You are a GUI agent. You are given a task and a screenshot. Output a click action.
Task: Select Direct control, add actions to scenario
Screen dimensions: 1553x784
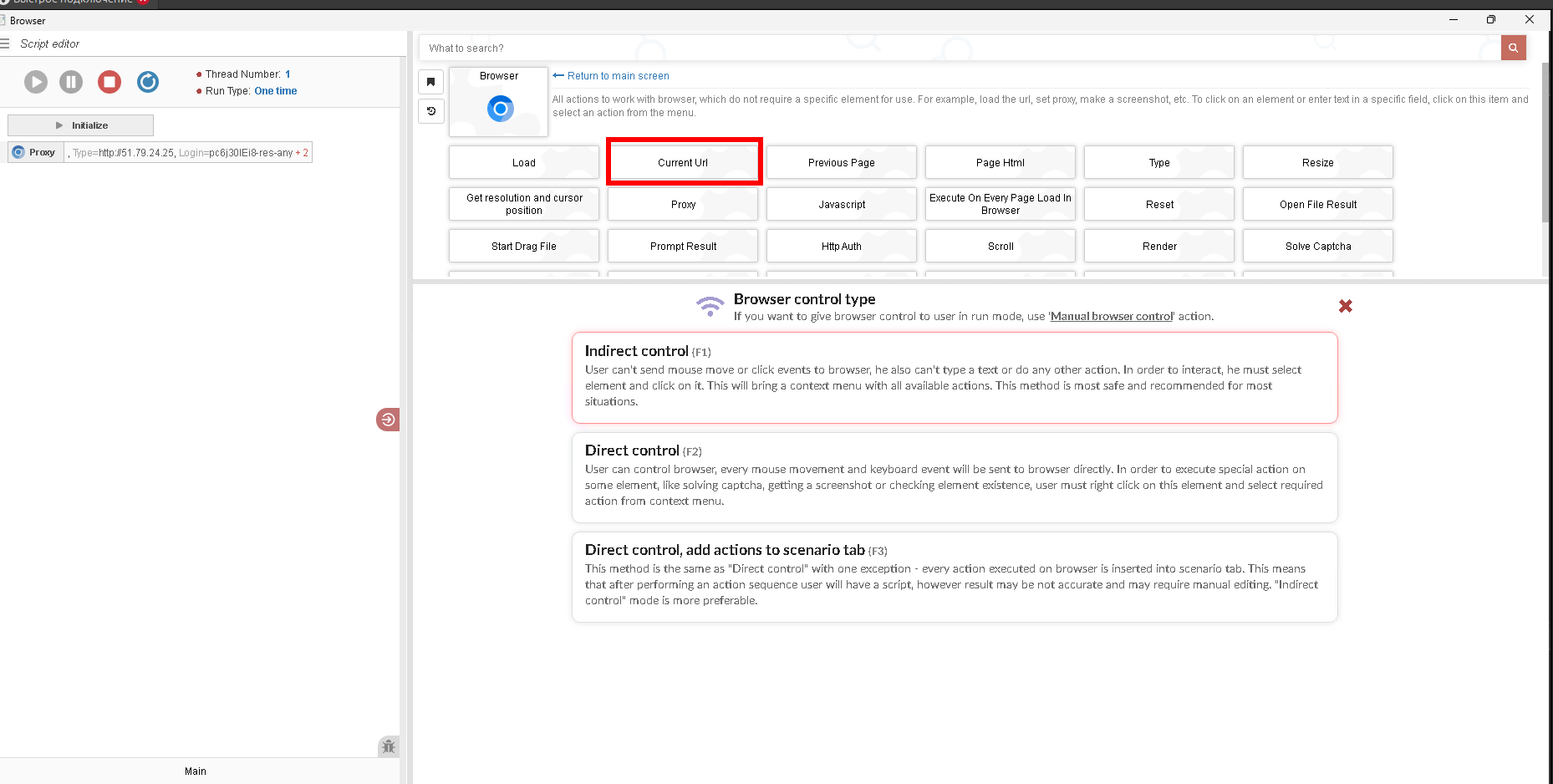954,577
